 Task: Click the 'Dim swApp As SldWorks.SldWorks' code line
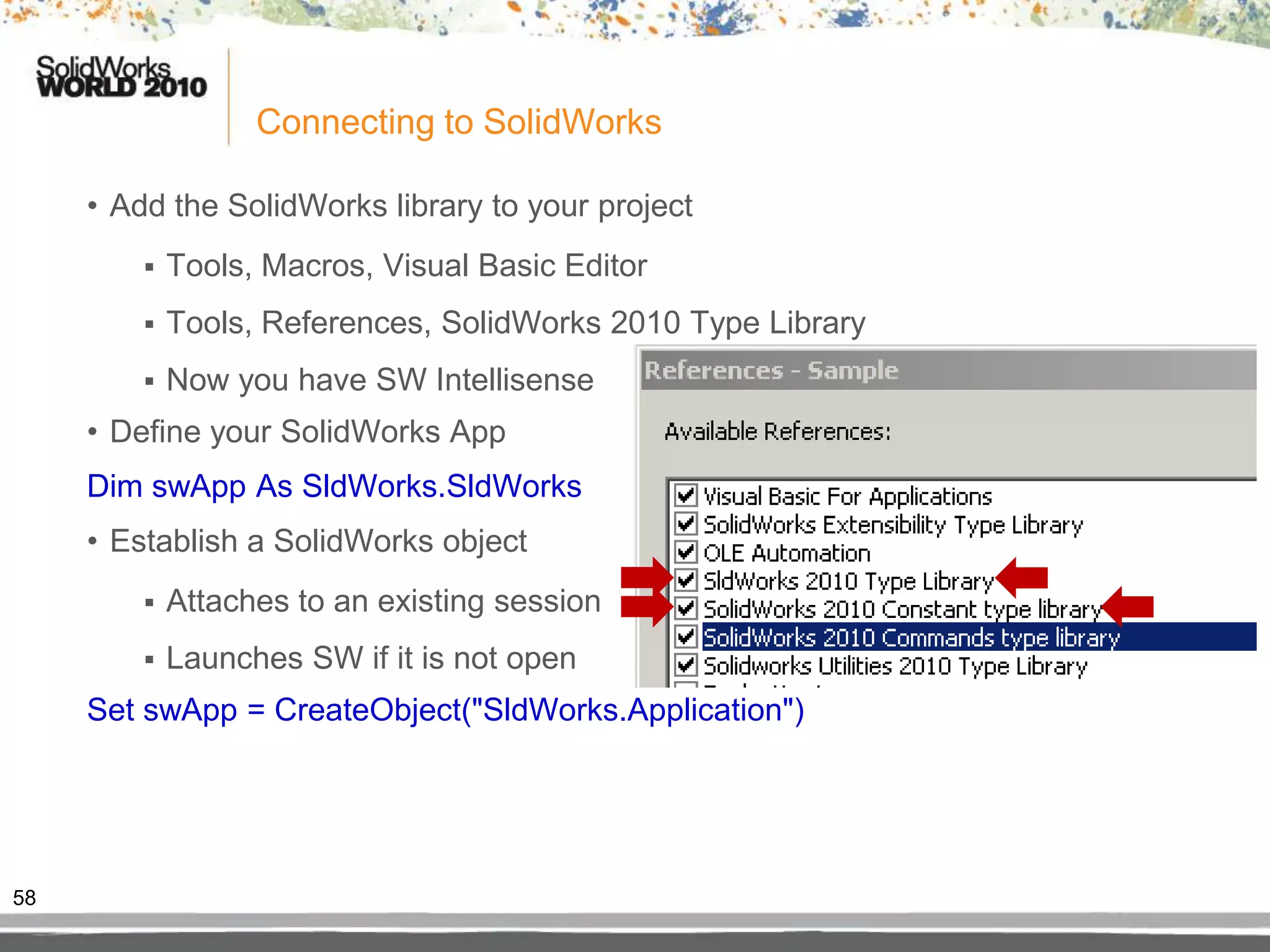[x=334, y=486]
